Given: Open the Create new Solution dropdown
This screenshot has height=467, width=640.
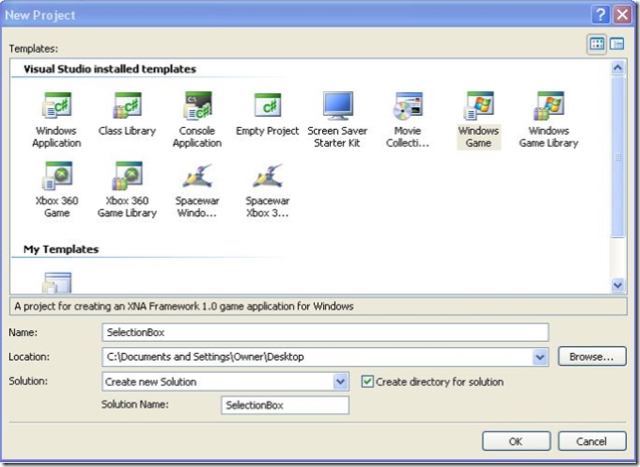Looking at the screenshot, I should click(x=340, y=382).
